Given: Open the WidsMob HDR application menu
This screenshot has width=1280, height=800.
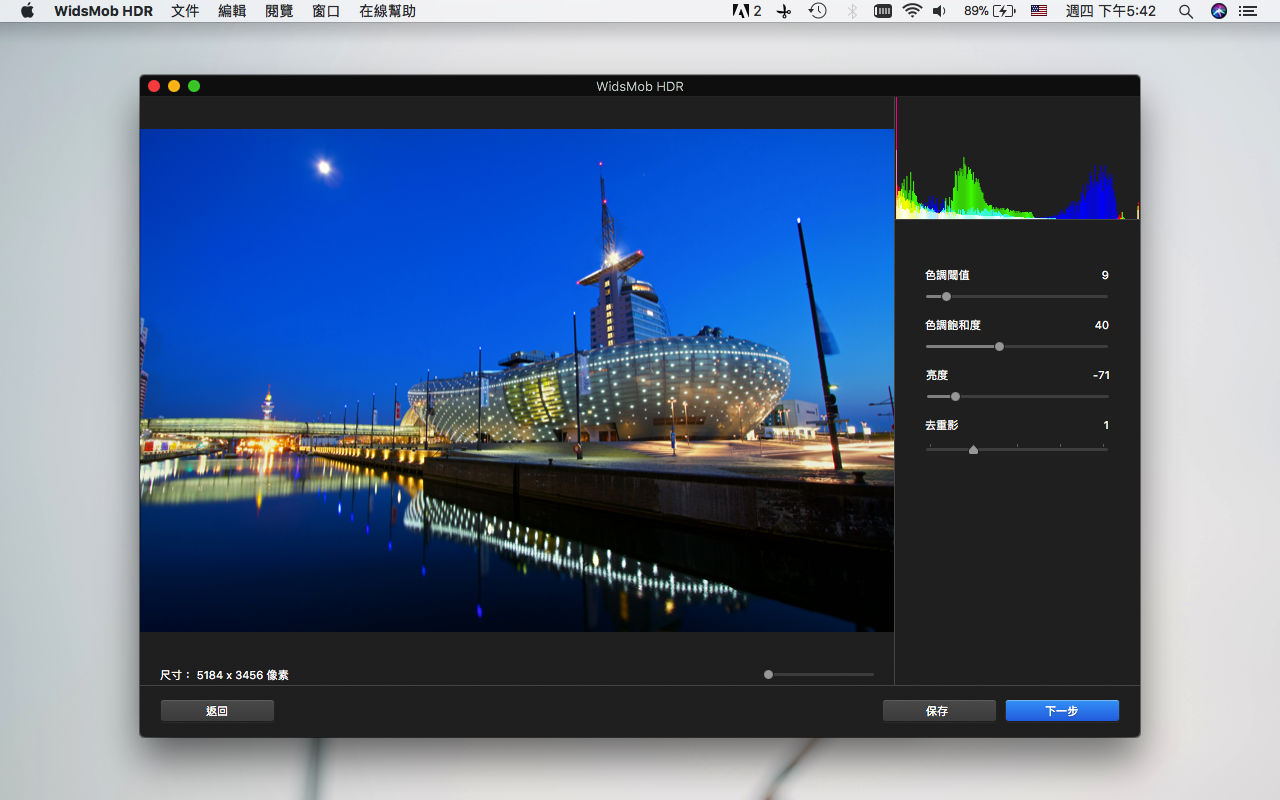Looking at the screenshot, I should point(103,11).
